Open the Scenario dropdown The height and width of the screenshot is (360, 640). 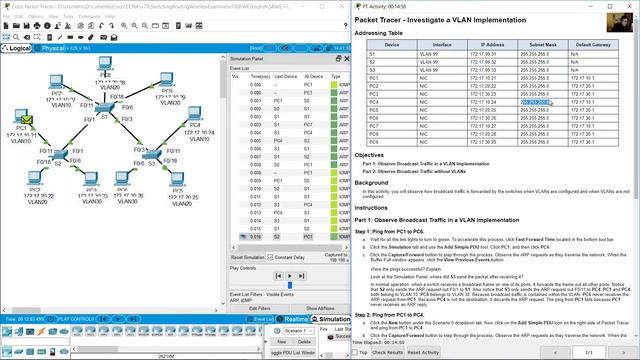point(299,331)
